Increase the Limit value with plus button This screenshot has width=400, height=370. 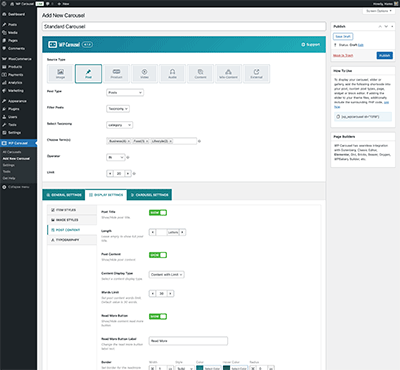(x=128, y=174)
